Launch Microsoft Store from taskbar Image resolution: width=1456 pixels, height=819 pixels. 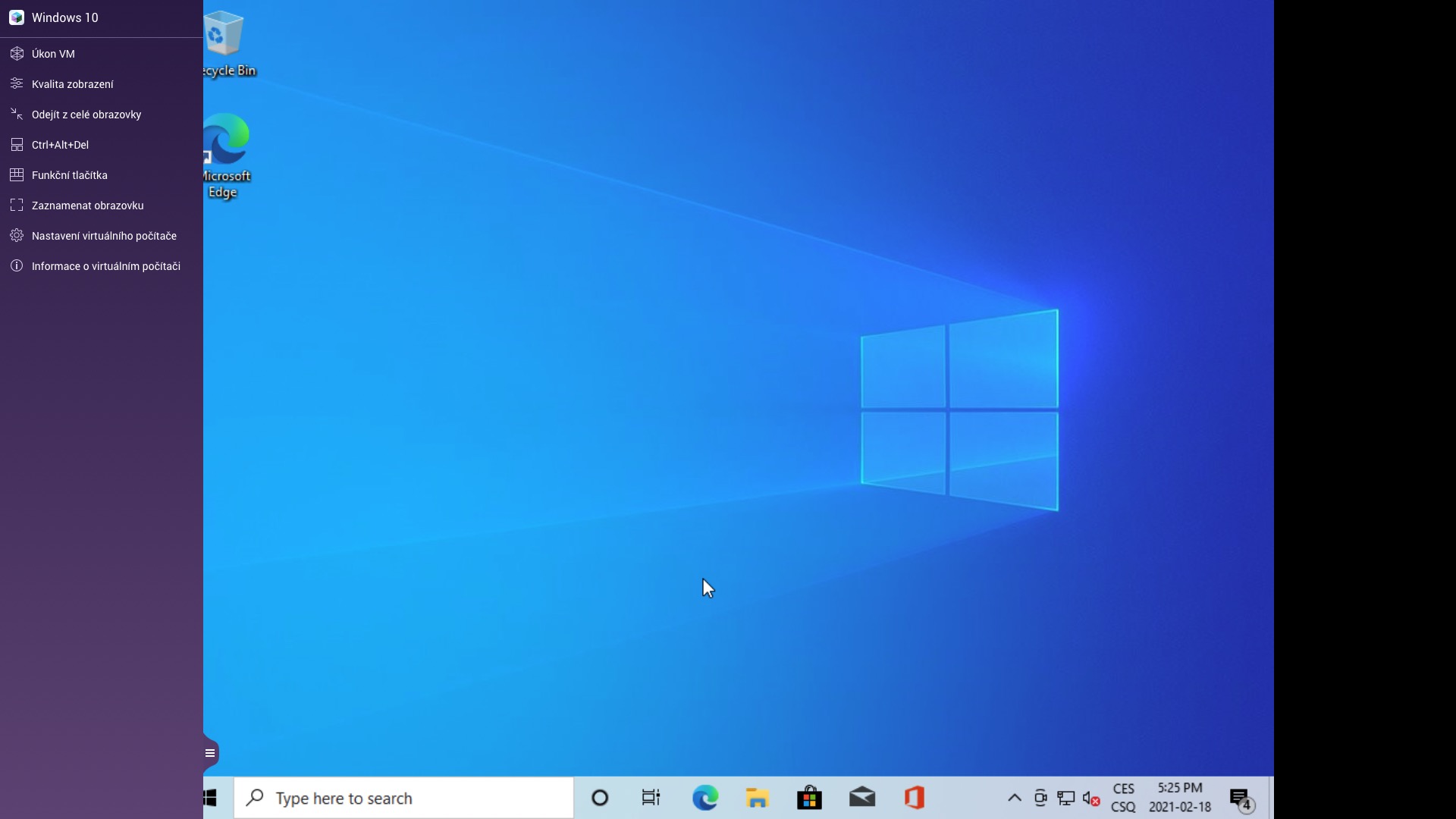click(x=809, y=798)
